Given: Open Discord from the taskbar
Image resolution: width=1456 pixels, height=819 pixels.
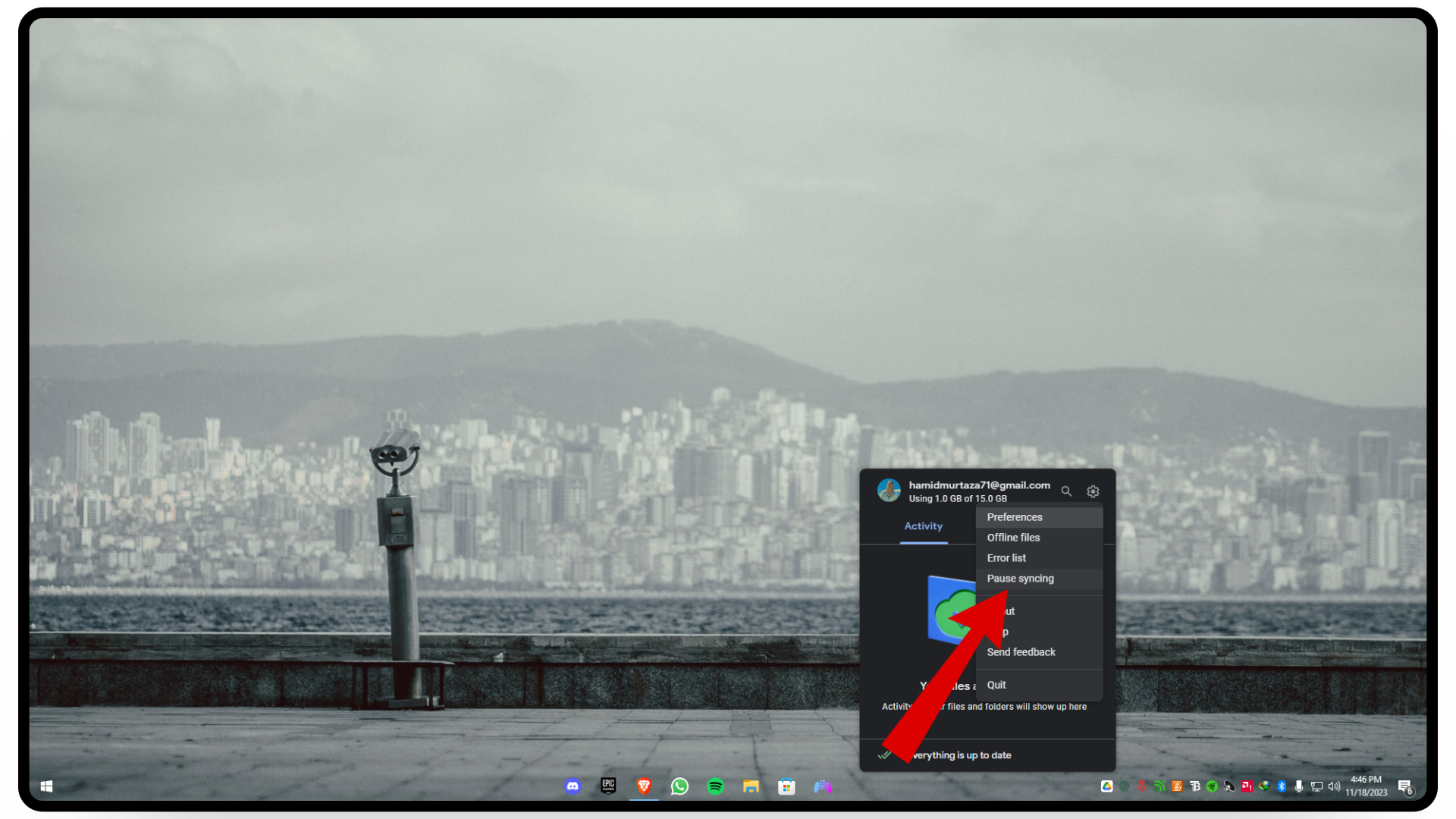Looking at the screenshot, I should [x=573, y=786].
